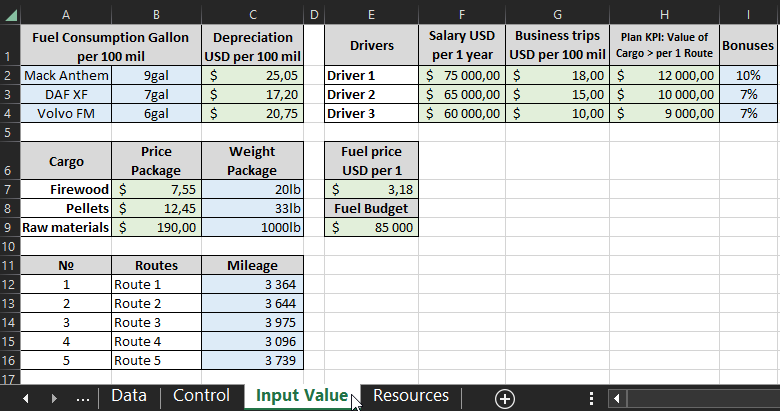The width and height of the screenshot is (780, 411).
Task: Click the Select All corner triangle
Action: 10,15
